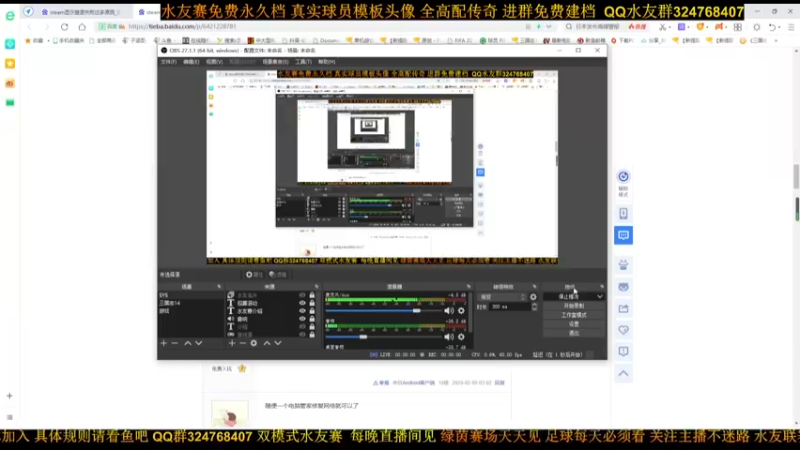
Task: Toggle visibility of 音响 source
Action: click(302, 319)
